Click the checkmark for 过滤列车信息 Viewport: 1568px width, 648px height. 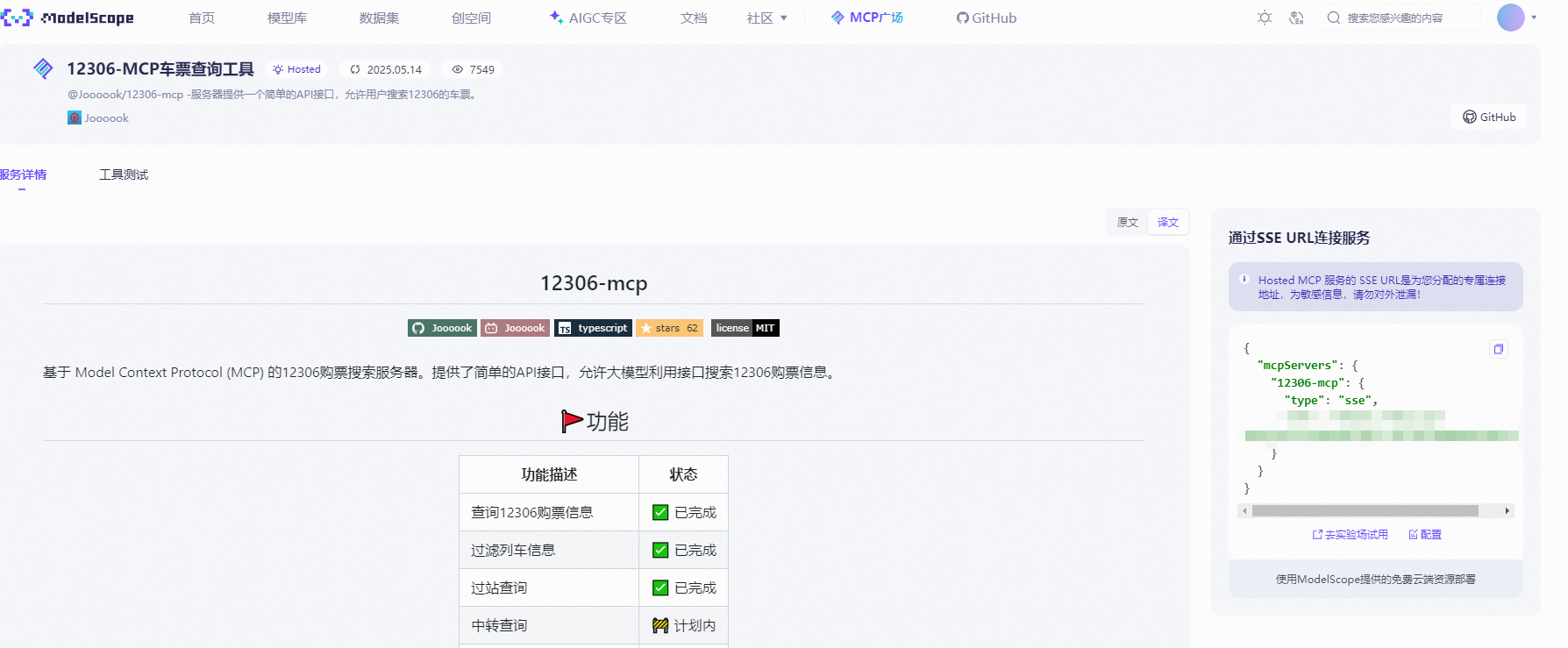660,550
